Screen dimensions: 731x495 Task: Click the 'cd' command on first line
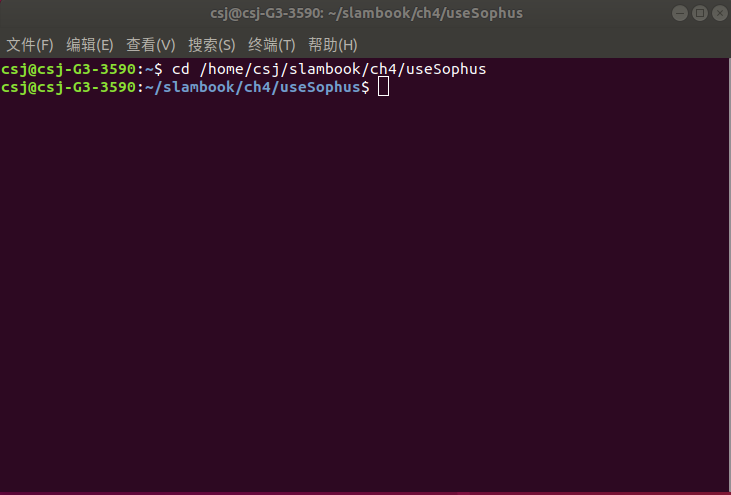pos(181,69)
